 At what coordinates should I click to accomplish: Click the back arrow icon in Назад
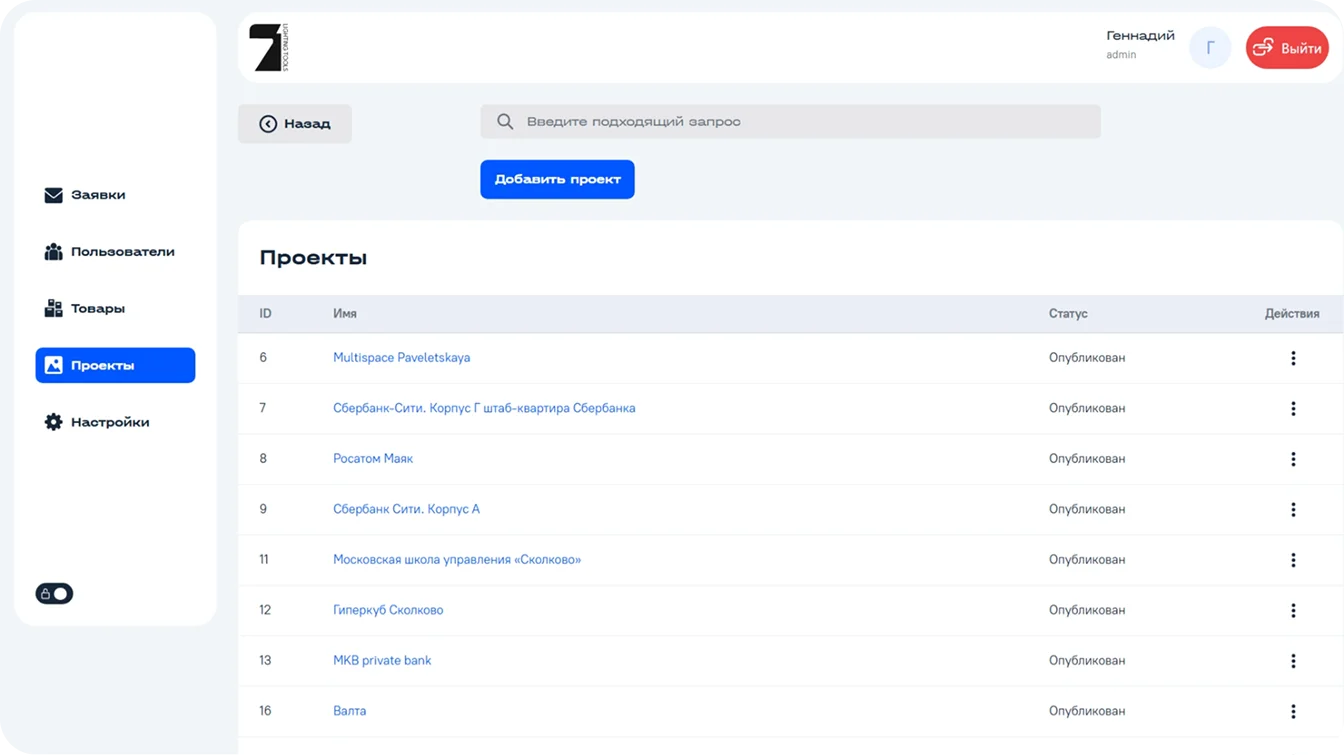[268, 124]
